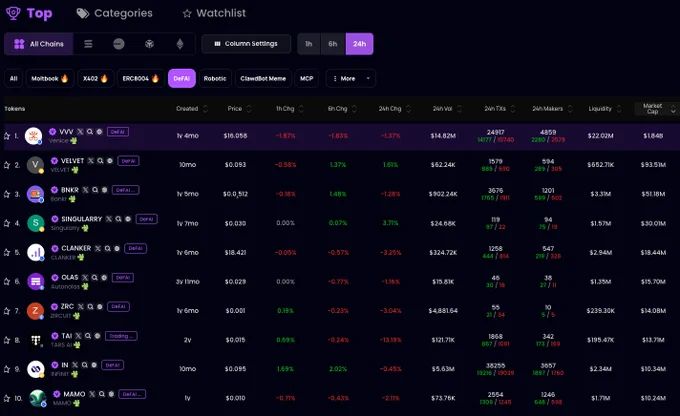Star VELVET row for watchlist
The width and height of the screenshot is (680, 416).
click(7, 165)
